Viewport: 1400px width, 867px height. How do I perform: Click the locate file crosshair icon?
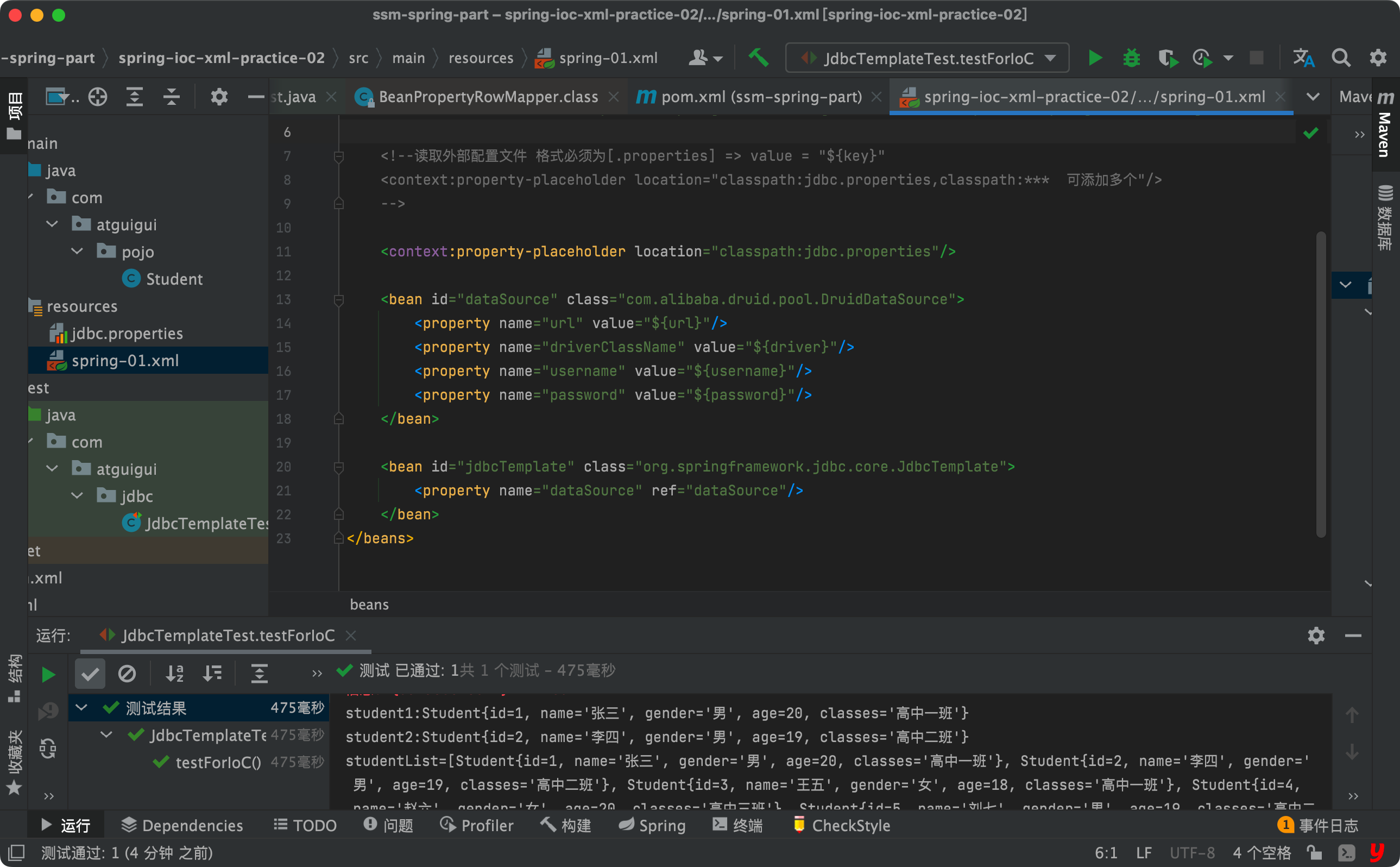[97, 97]
